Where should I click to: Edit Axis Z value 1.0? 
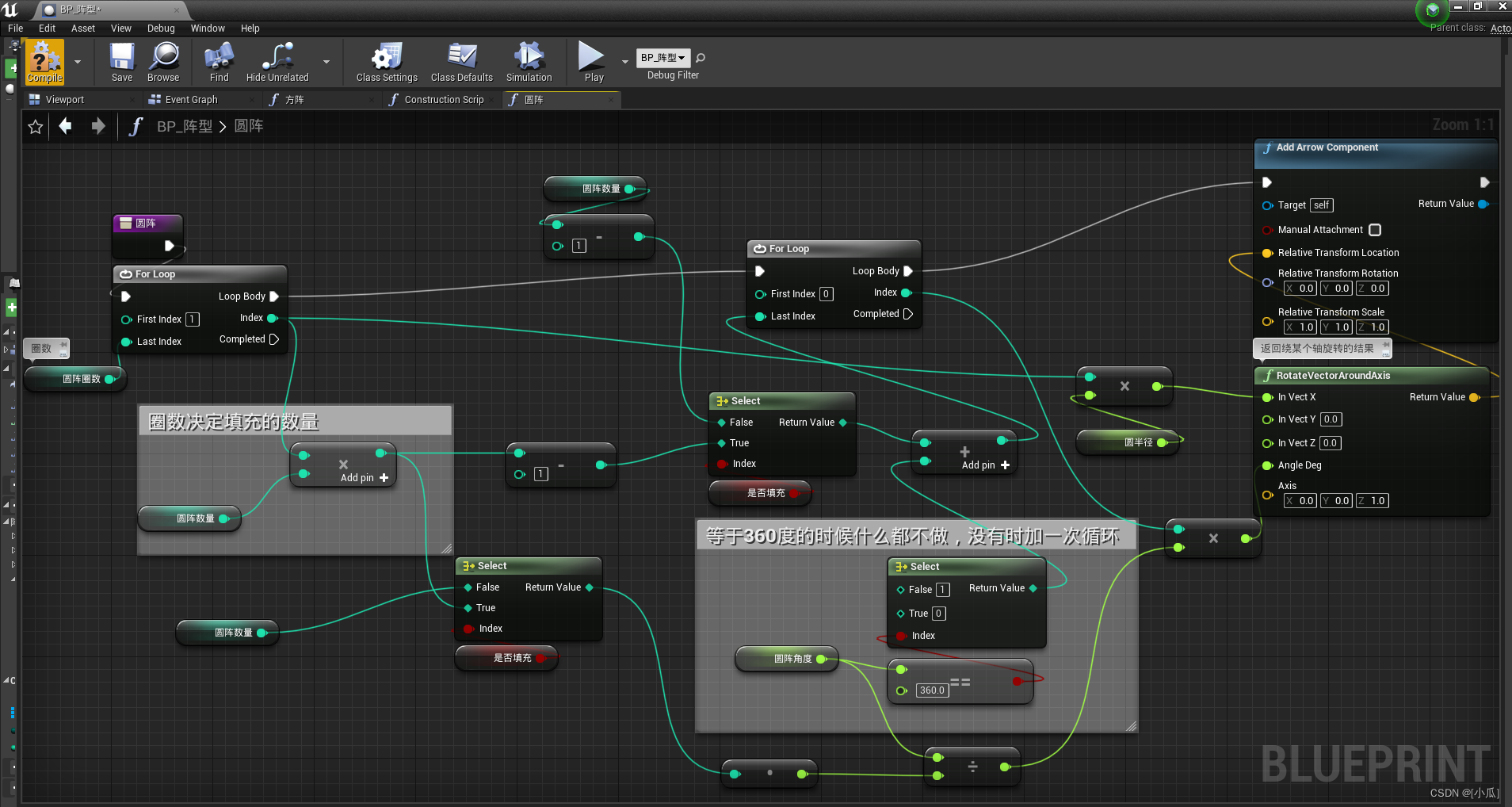tap(1373, 501)
